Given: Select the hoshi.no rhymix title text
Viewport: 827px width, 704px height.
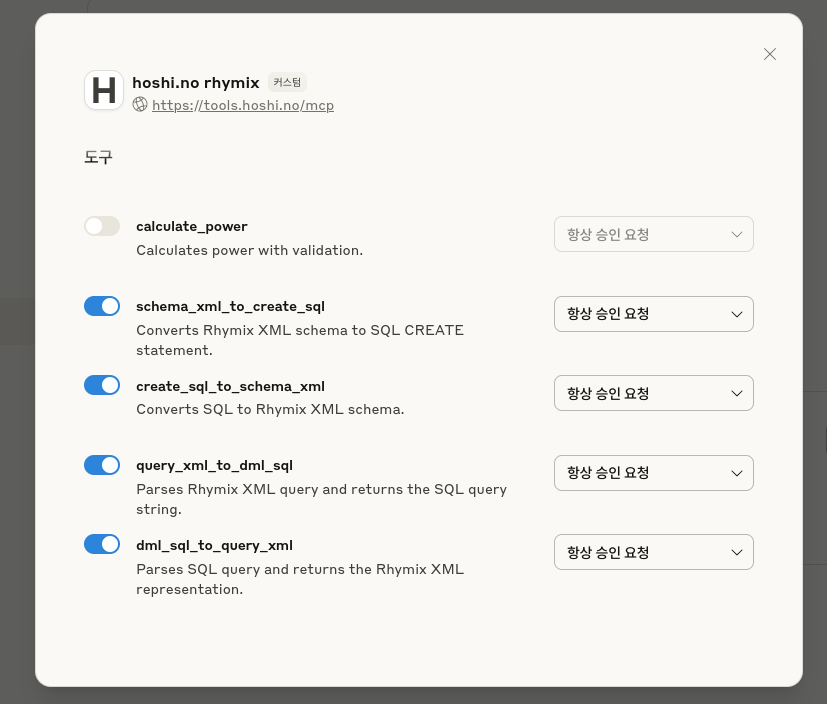Looking at the screenshot, I should (196, 83).
